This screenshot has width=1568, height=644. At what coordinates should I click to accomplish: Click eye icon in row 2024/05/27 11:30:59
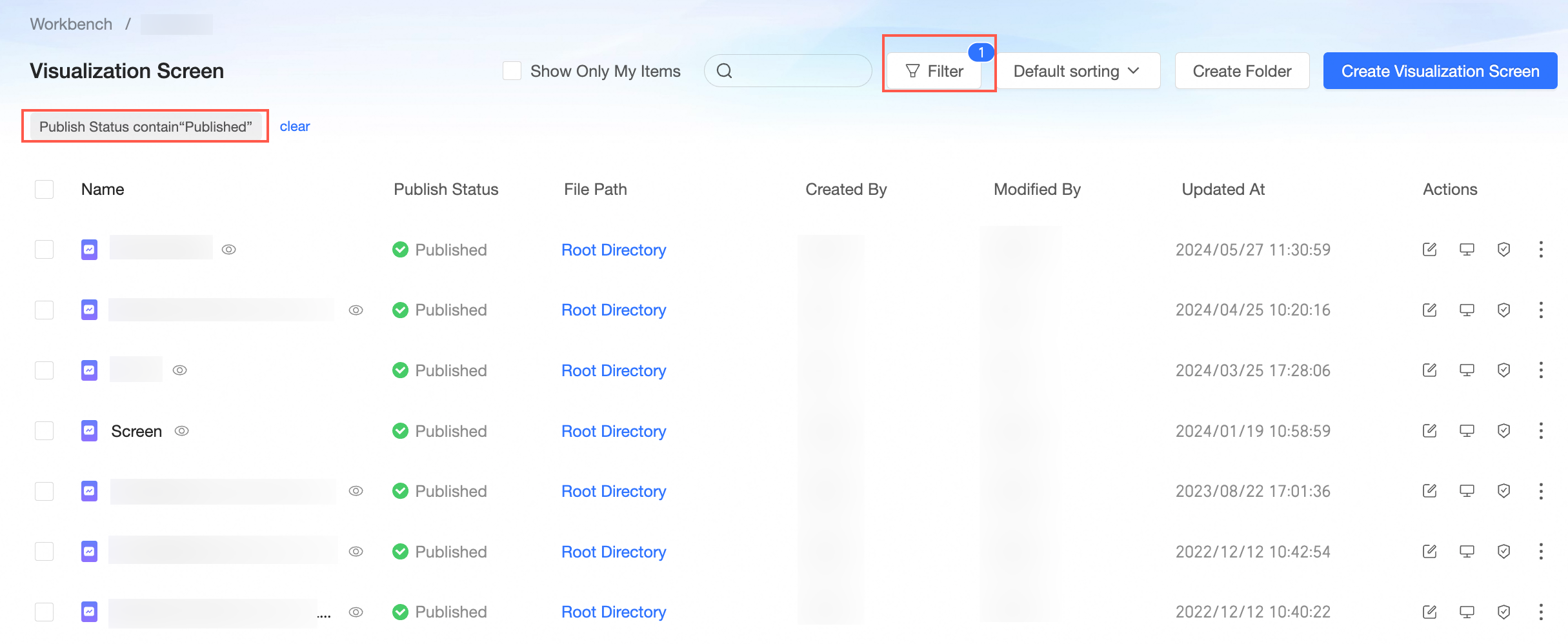pyautogui.click(x=229, y=250)
